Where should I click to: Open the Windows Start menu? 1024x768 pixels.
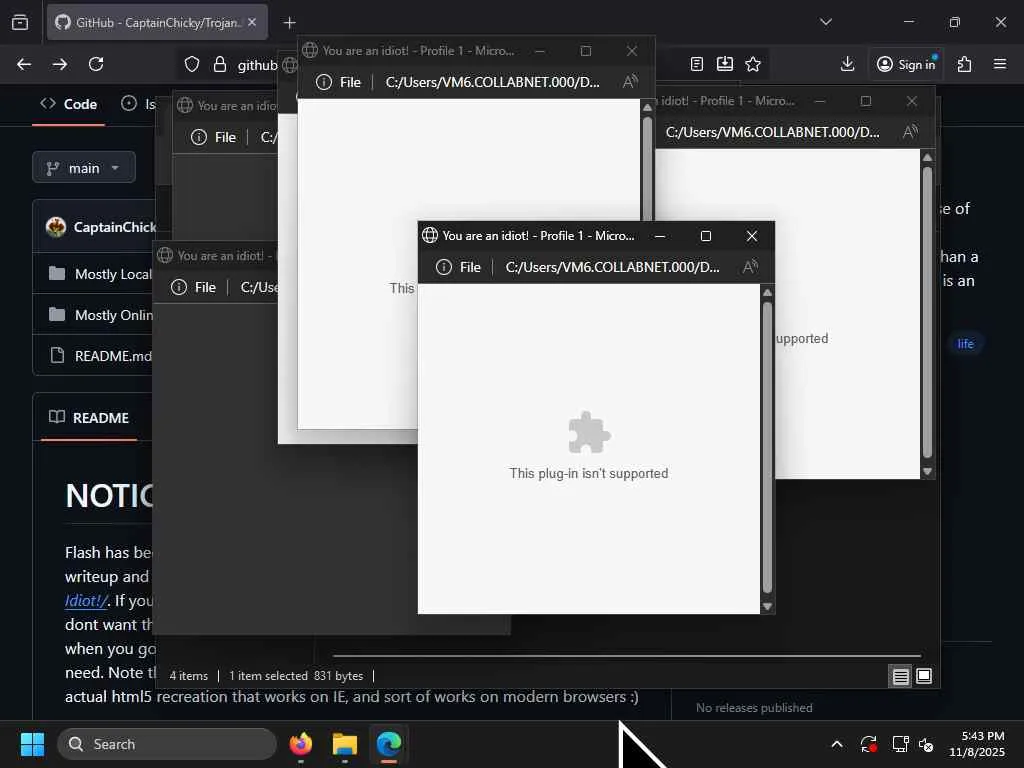[x=32, y=744]
